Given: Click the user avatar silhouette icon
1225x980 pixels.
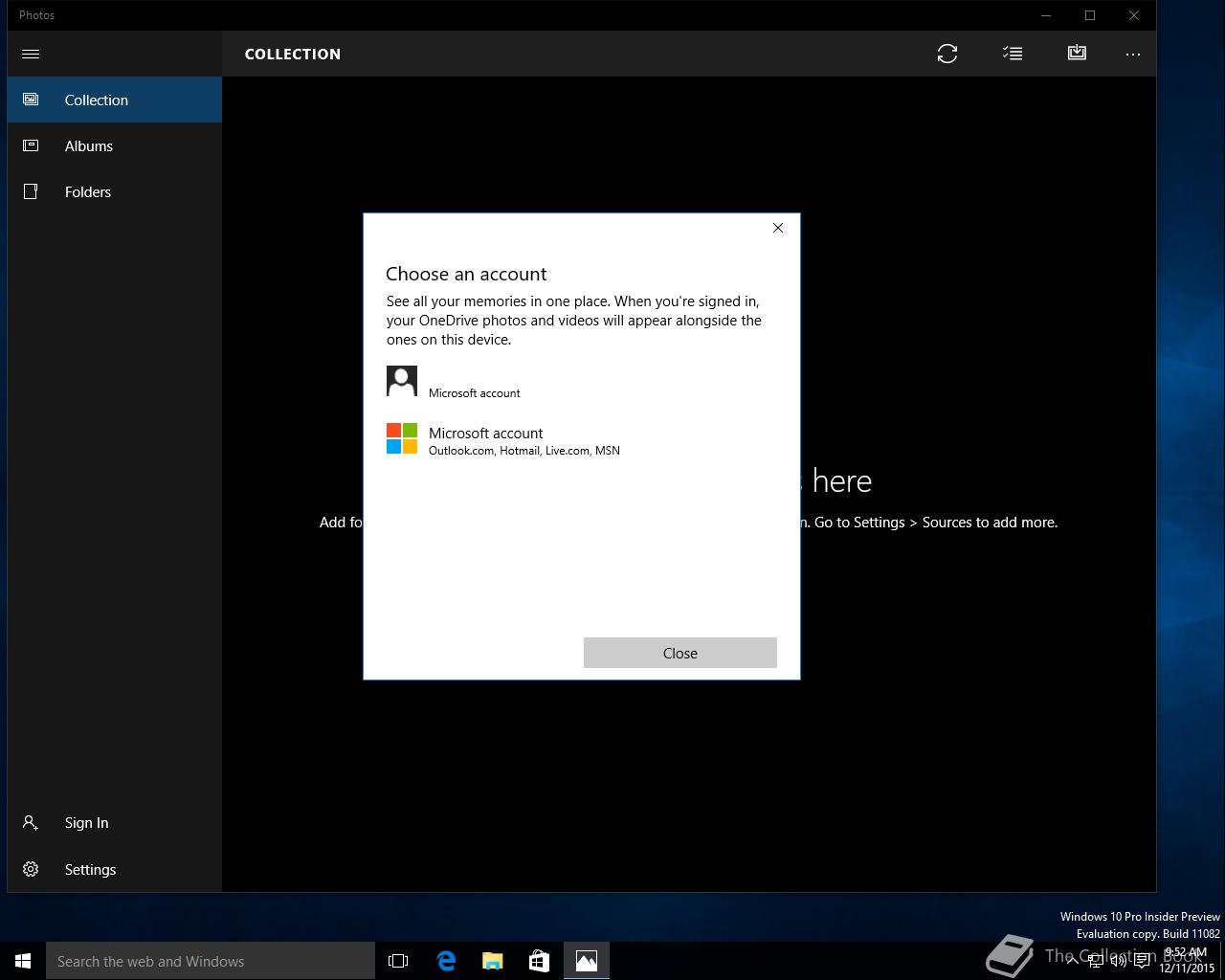Looking at the screenshot, I should 402,381.
